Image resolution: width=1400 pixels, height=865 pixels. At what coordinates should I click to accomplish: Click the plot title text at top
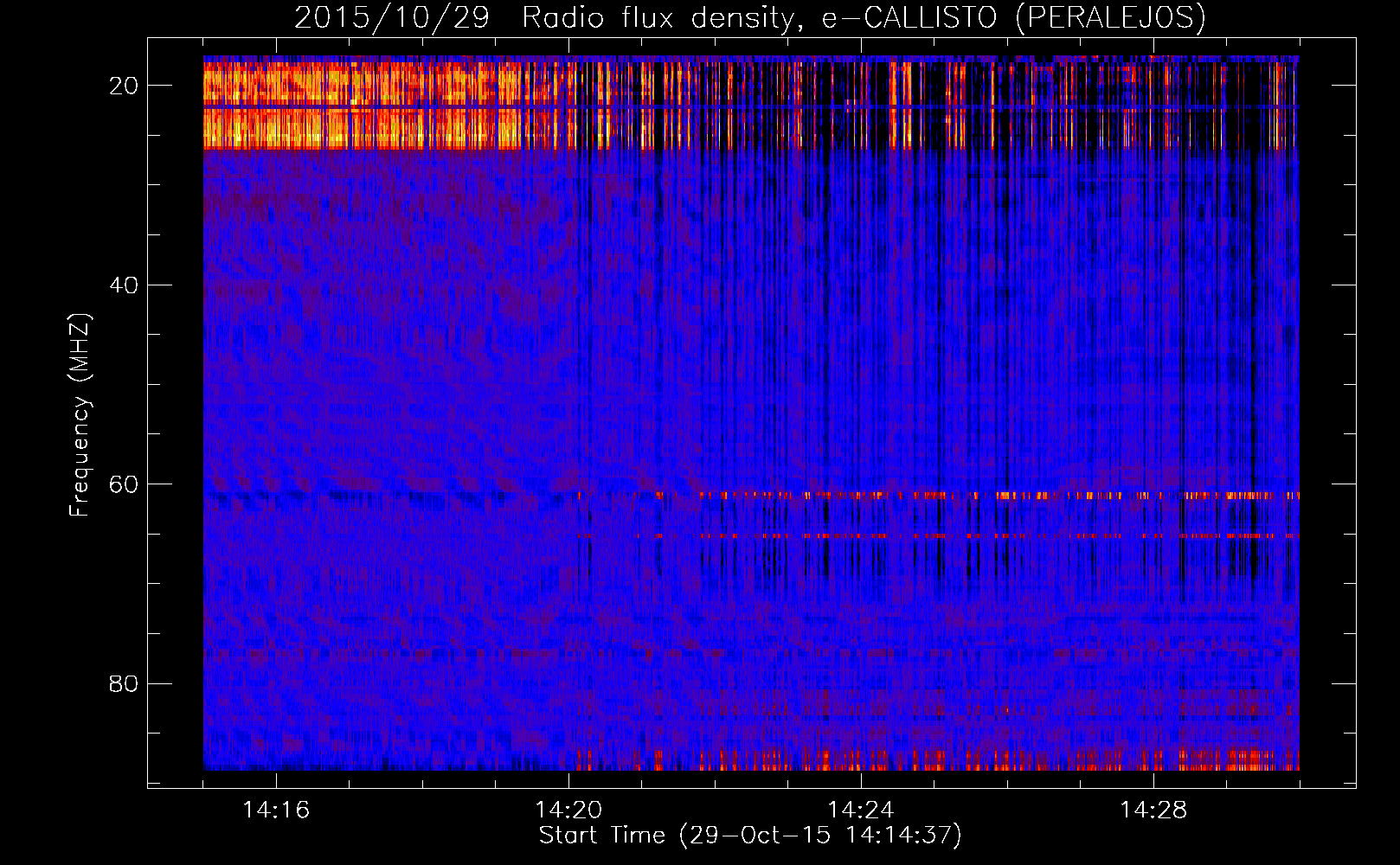point(749,17)
